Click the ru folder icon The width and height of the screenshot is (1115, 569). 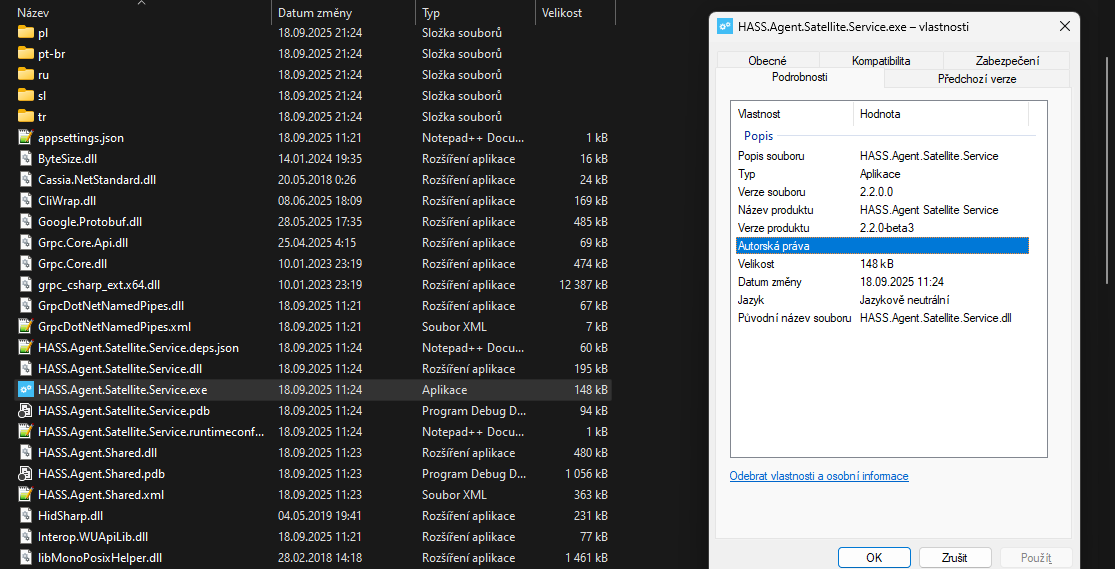point(26,74)
